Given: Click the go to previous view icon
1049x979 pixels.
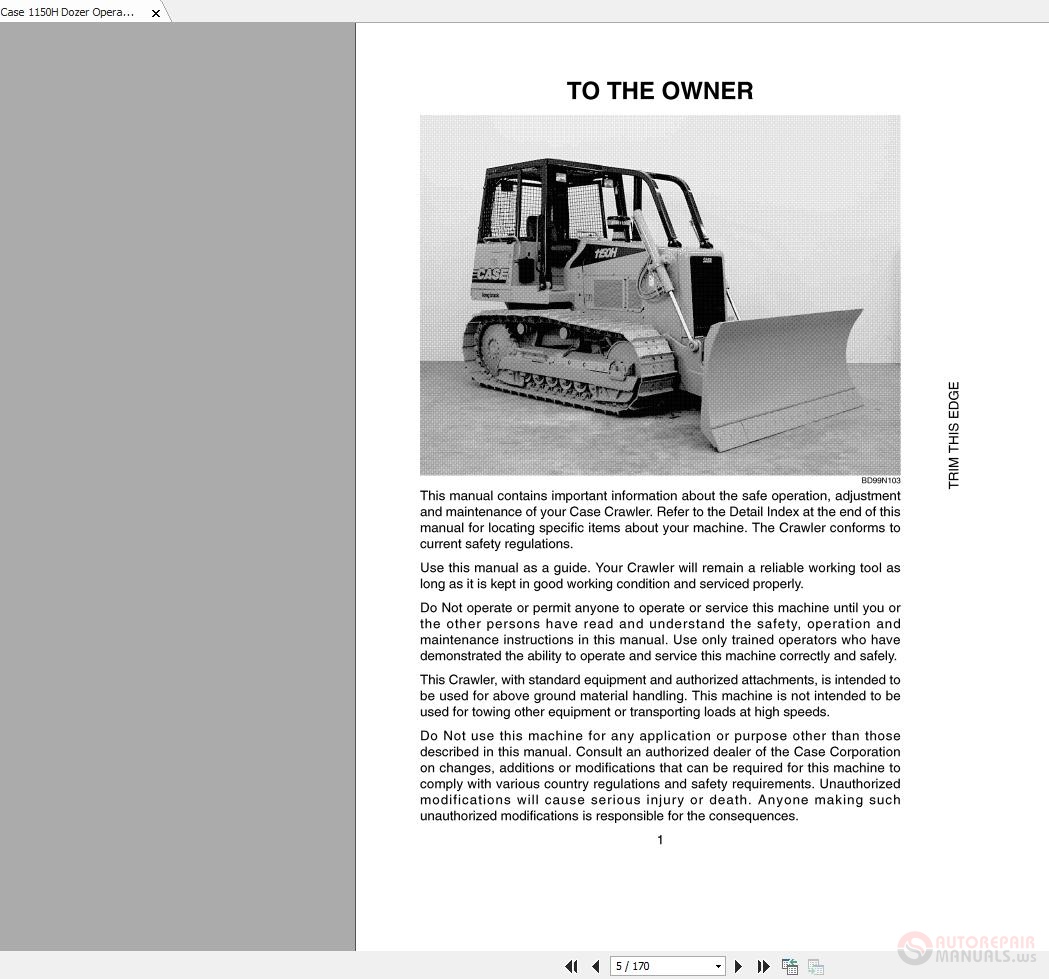Looking at the screenshot, I should tap(790, 966).
